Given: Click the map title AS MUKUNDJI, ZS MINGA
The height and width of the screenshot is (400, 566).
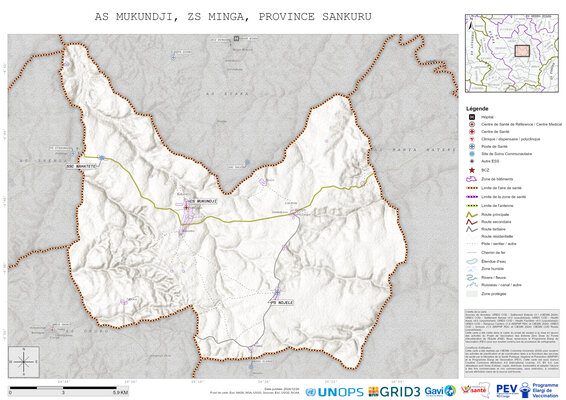Looking at the screenshot, I should click(x=233, y=17).
